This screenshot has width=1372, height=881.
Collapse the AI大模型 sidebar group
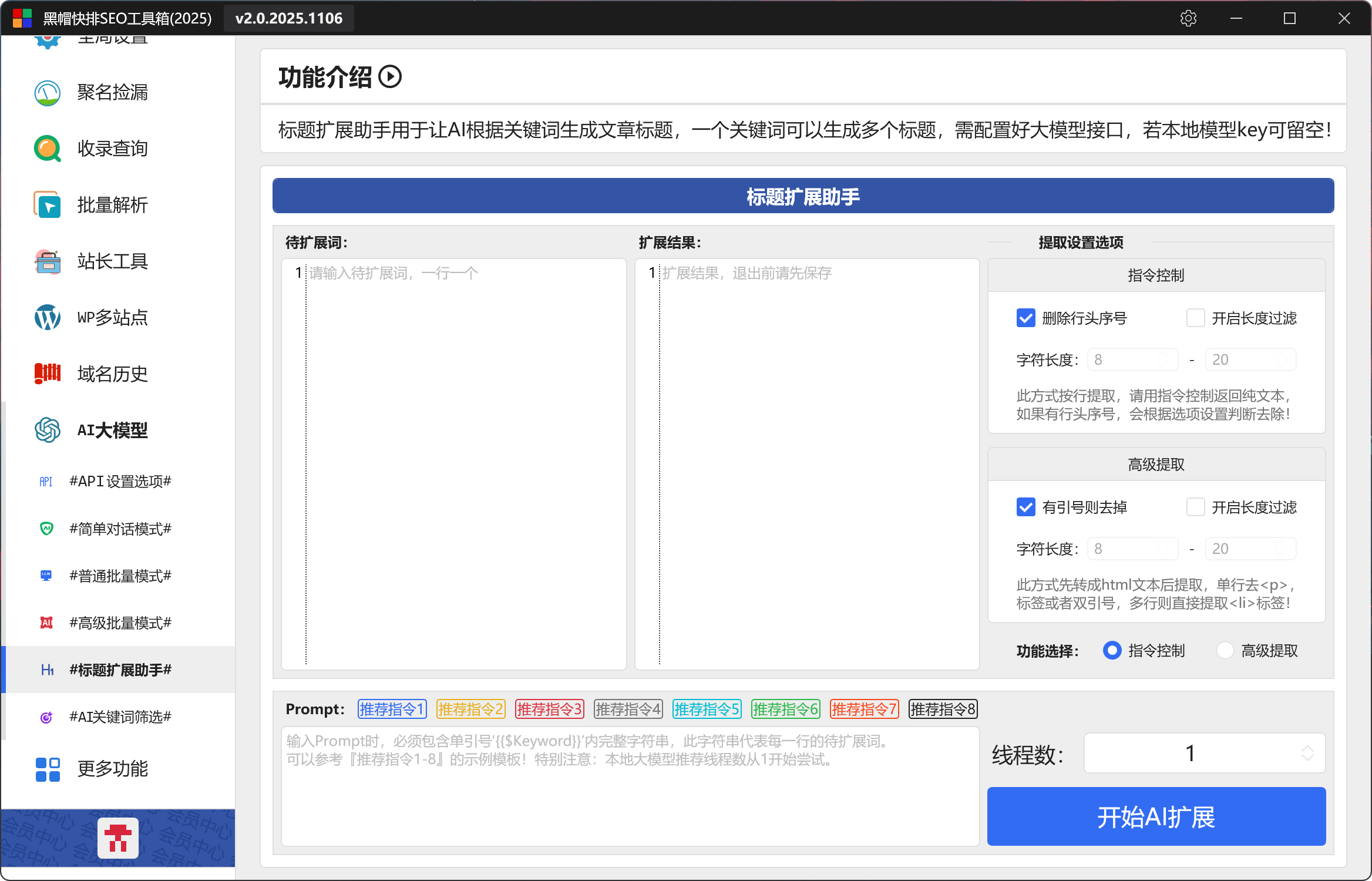[112, 431]
